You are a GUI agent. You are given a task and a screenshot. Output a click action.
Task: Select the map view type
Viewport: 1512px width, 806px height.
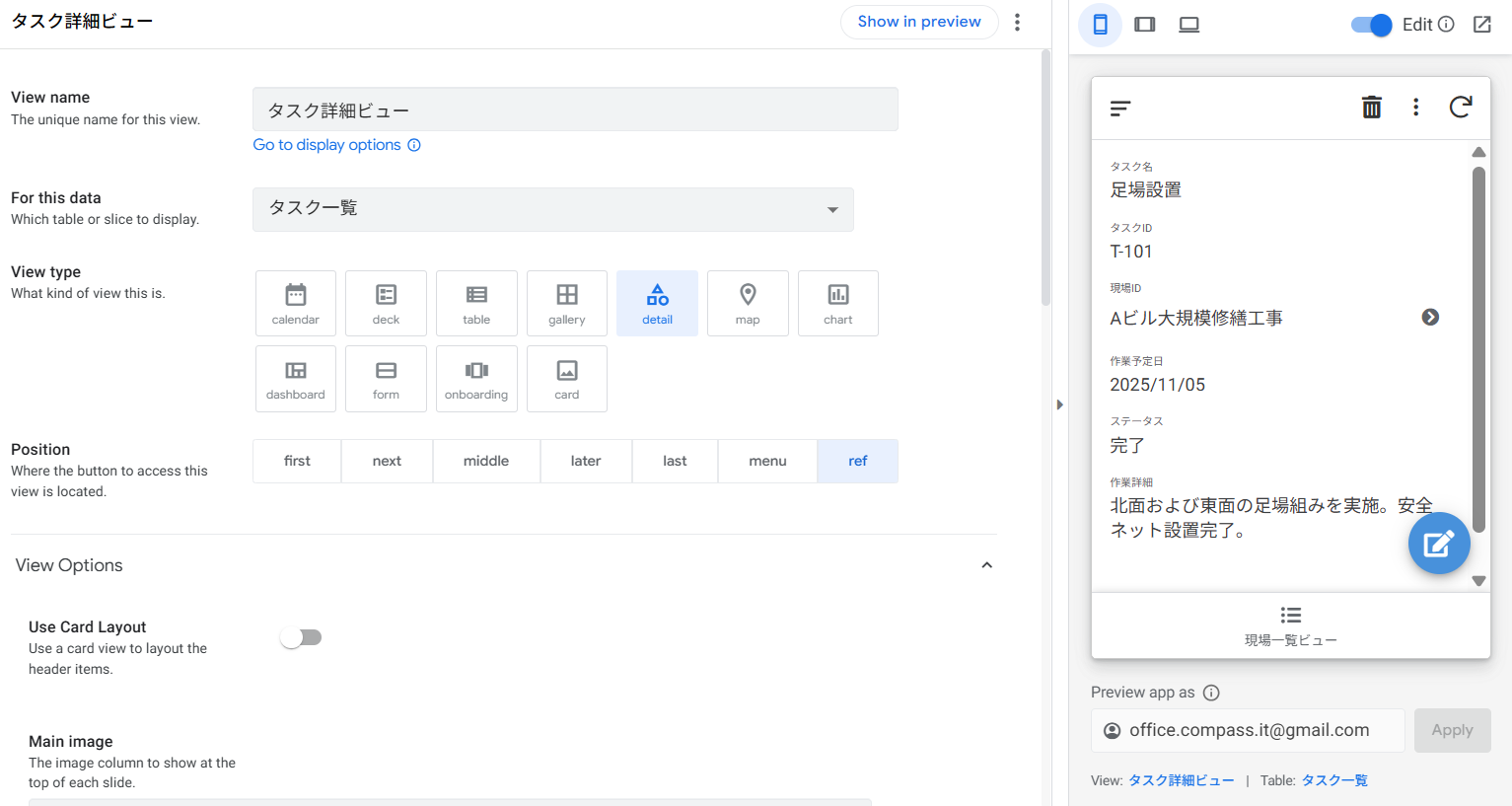748,303
